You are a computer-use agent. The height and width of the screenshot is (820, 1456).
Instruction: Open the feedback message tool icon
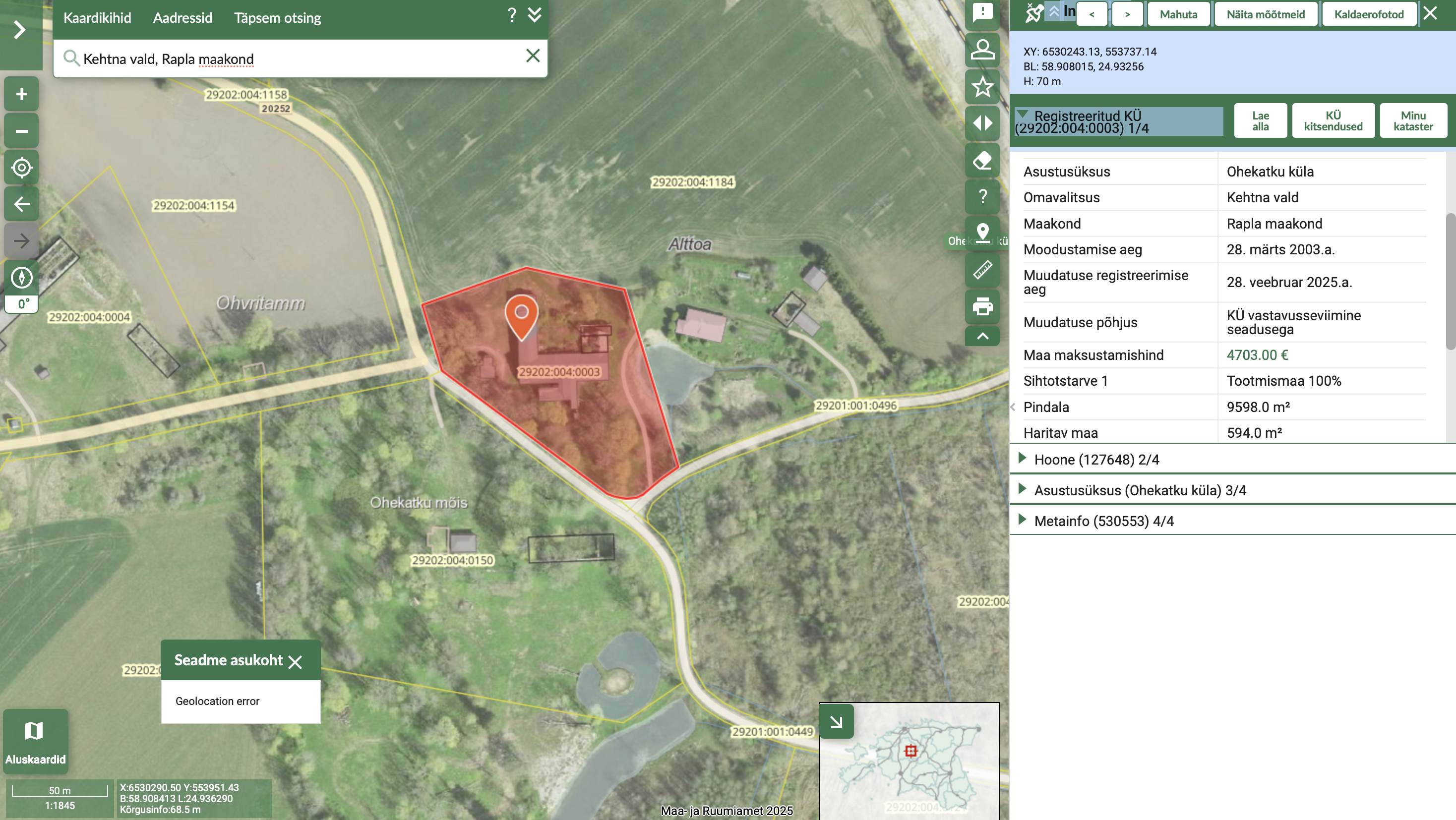point(982,12)
